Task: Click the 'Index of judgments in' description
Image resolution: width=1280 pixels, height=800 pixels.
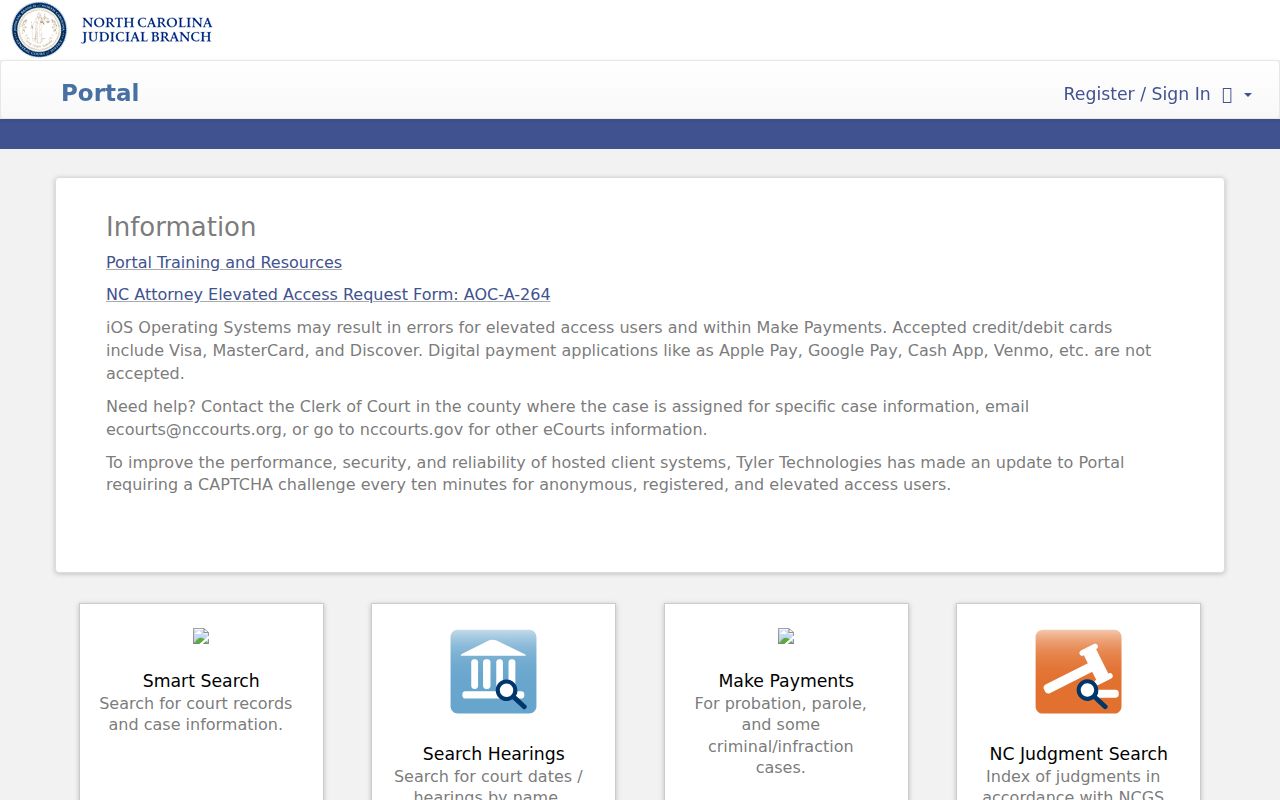Action: pyautogui.click(x=1073, y=784)
